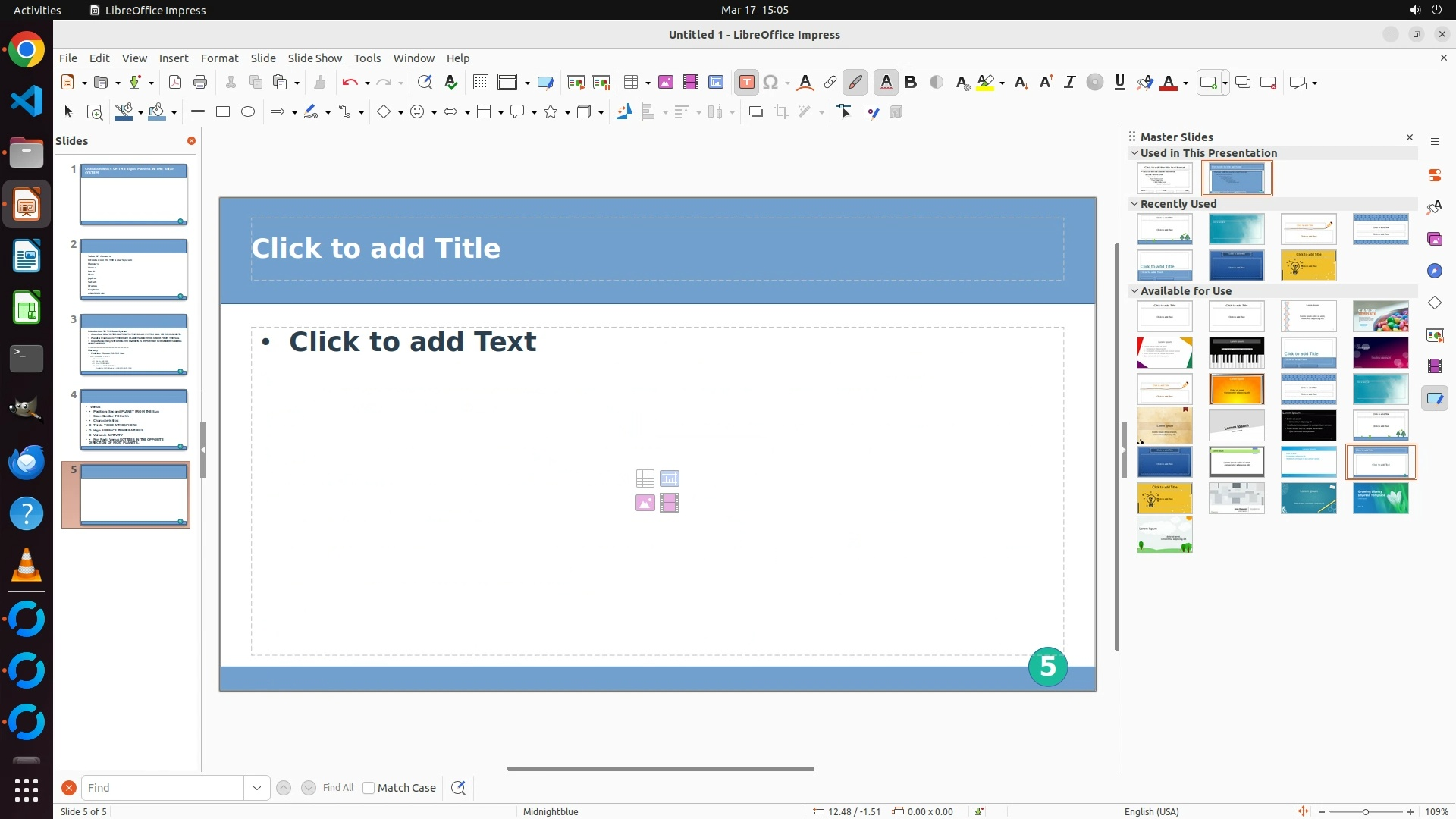Image resolution: width=1456 pixels, height=819 pixels.
Task: Select slide 3 thumbnail in Slides panel
Action: pyautogui.click(x=133, y=344)
